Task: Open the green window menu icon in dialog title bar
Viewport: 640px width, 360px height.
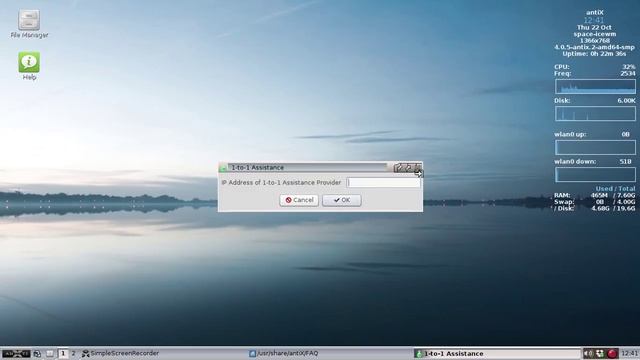Action: pos(223,168)
